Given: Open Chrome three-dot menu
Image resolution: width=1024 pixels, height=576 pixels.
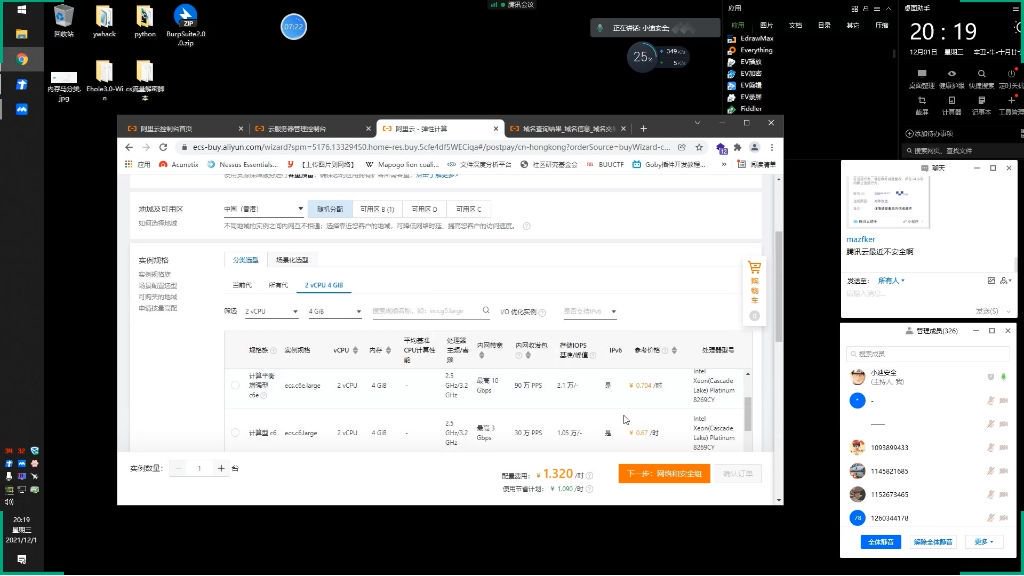Looking at the screenshot, I should point(771,148).
